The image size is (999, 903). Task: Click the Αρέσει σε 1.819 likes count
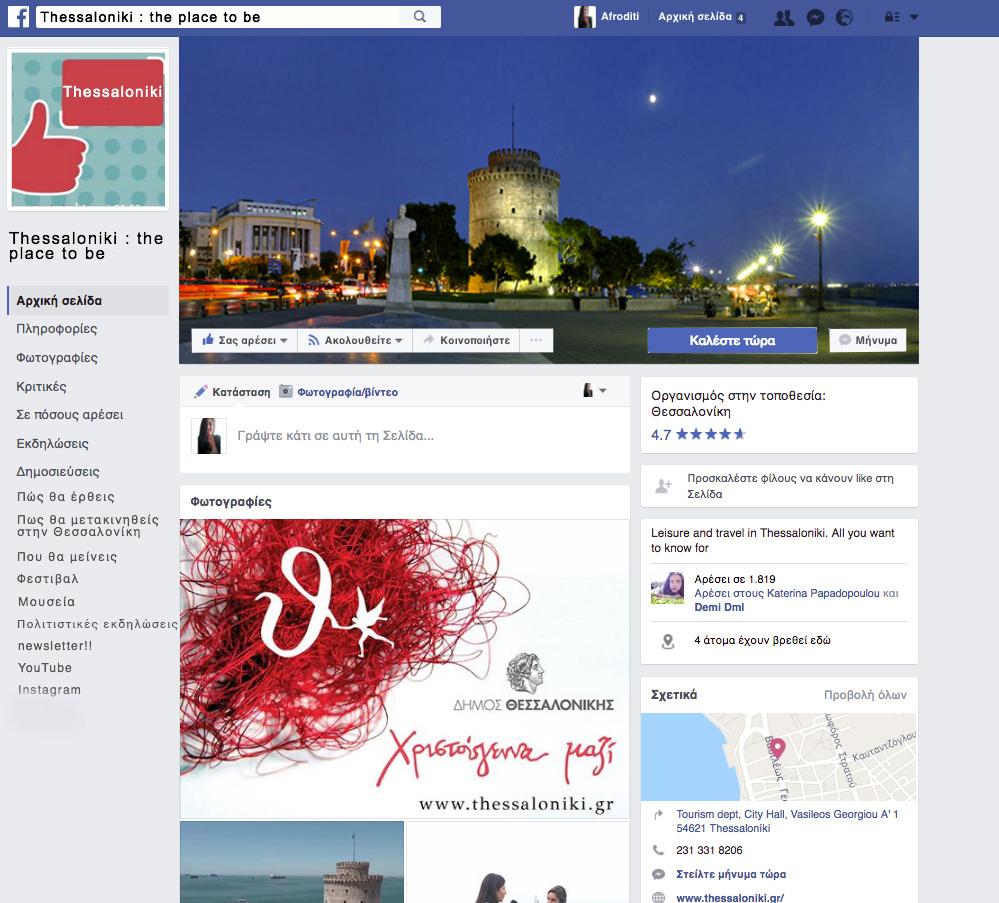pyautogui.click(x=735, y=579)
